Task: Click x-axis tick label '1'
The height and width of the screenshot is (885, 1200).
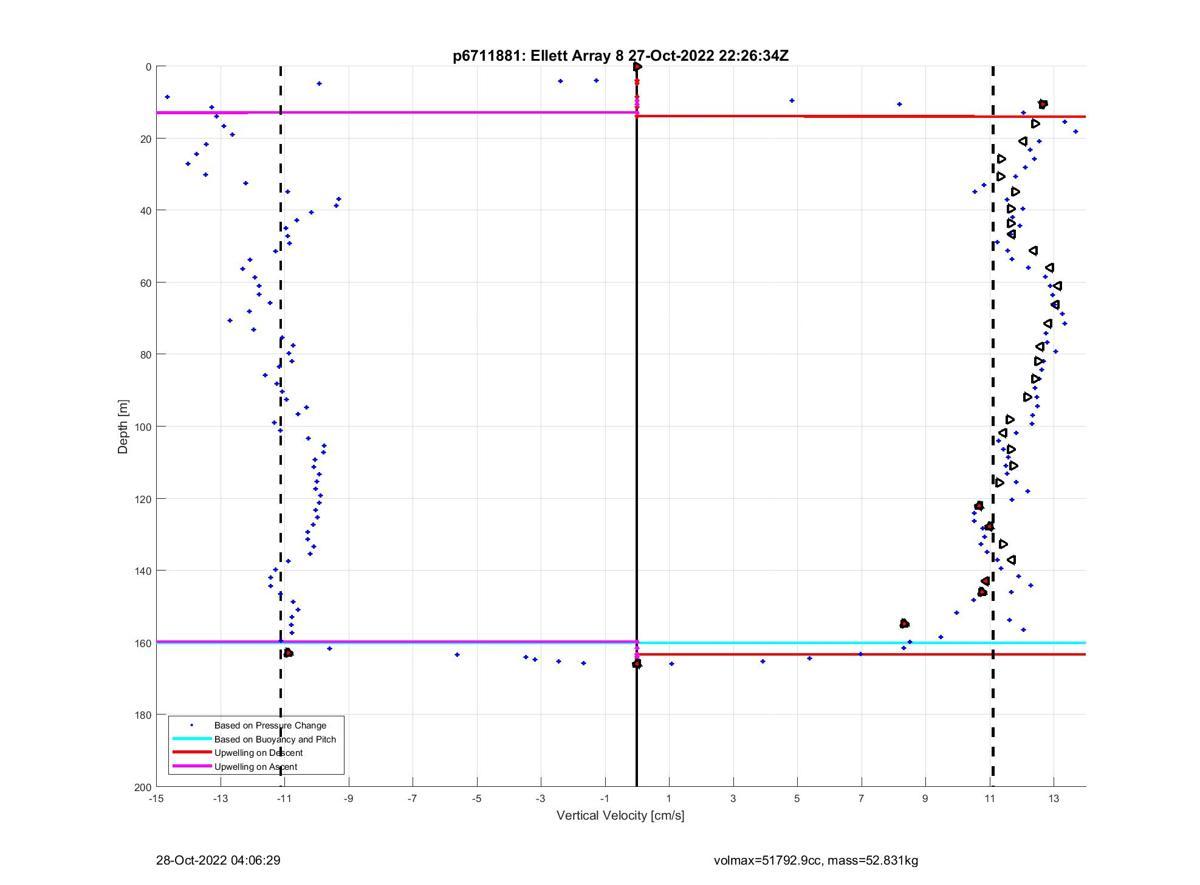Action: (669, 798)
